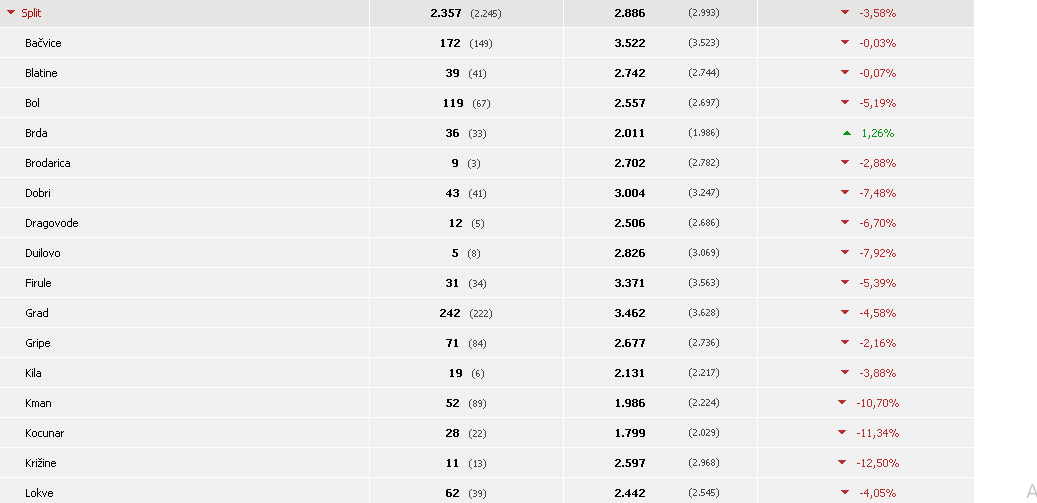Click the Križine decline arrow icon
The image size is (1037, 503).
pyautogui.click(x=842, y=463)
